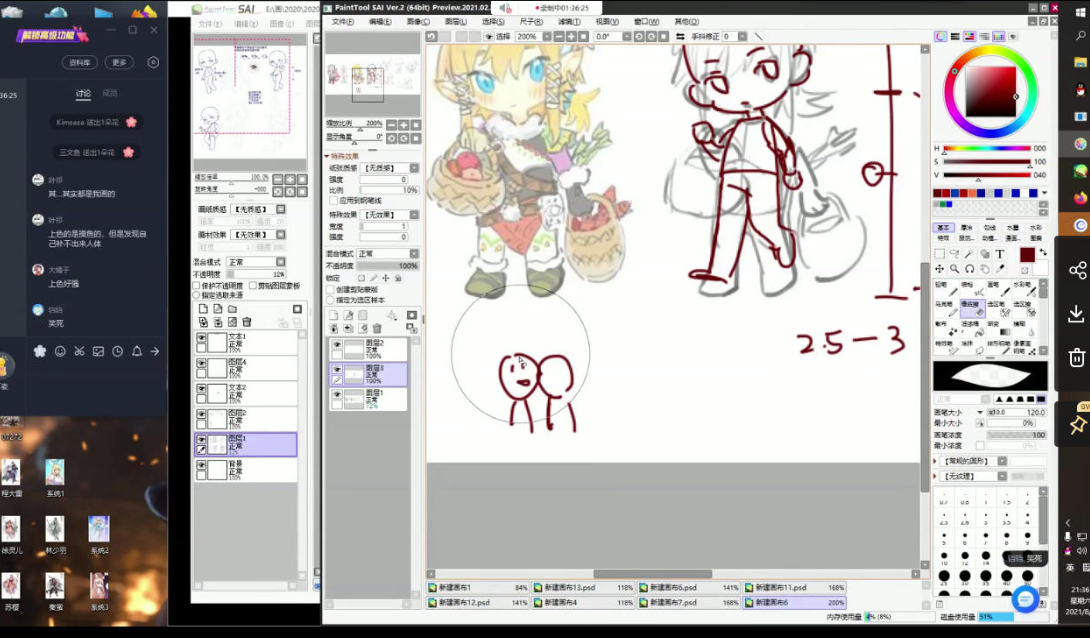Hide 背景 layer in background window
This screenshot has height=638, width=1090.
pos(201,465)
